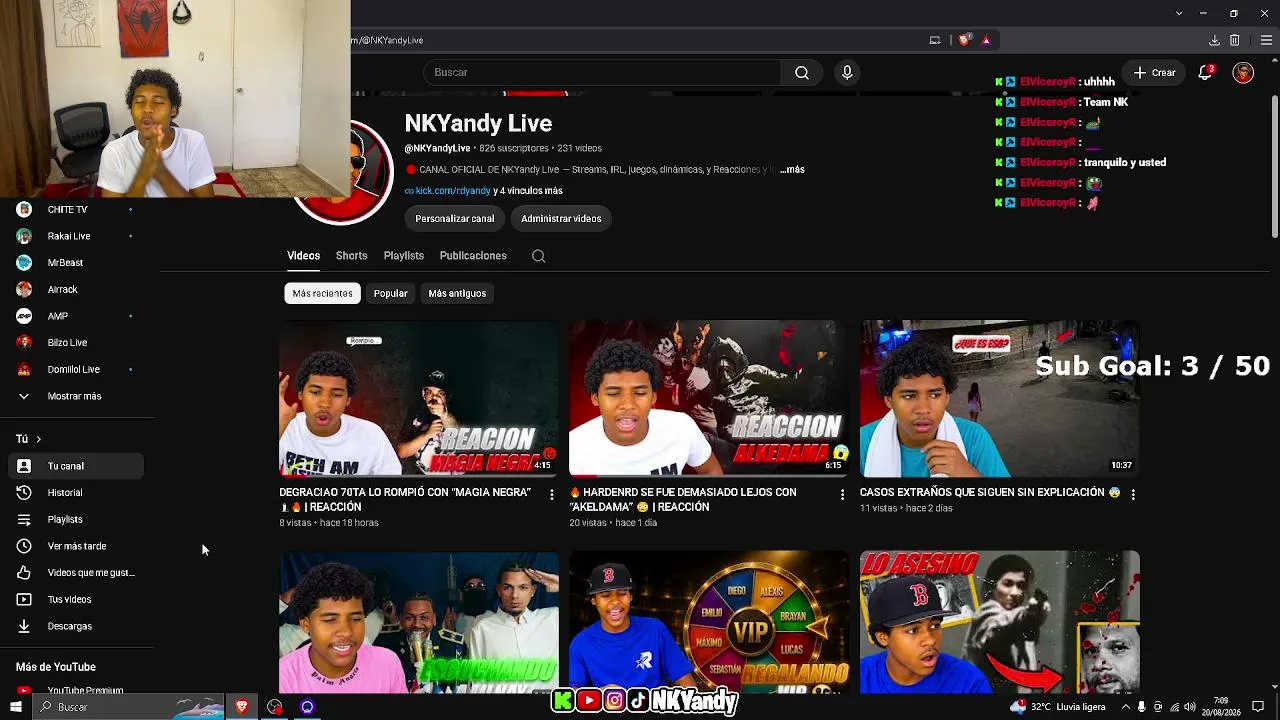Open the kick.com/rdyandy link
Viewport: 1280px width, 720px height.
coord(453,191)
